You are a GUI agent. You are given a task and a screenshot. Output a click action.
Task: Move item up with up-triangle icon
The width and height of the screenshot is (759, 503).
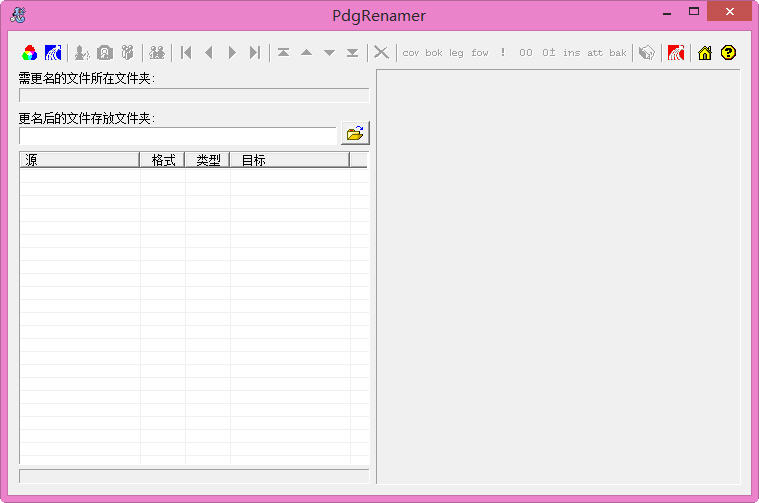[306, 53]
